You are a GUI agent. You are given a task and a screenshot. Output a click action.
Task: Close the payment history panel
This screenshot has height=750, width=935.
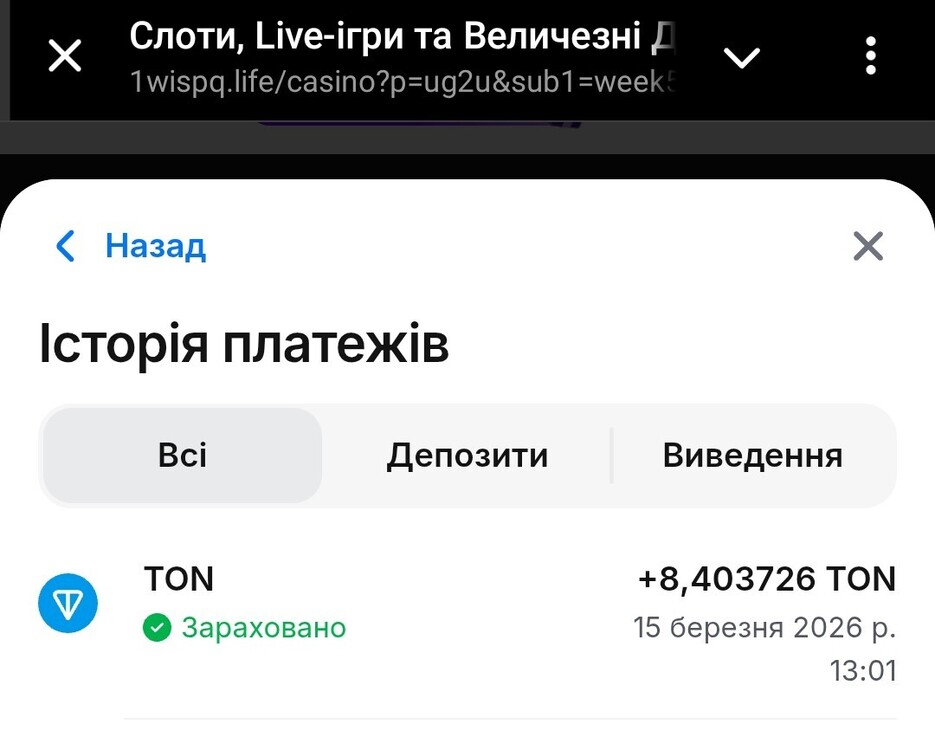click(x=868, y=245)
